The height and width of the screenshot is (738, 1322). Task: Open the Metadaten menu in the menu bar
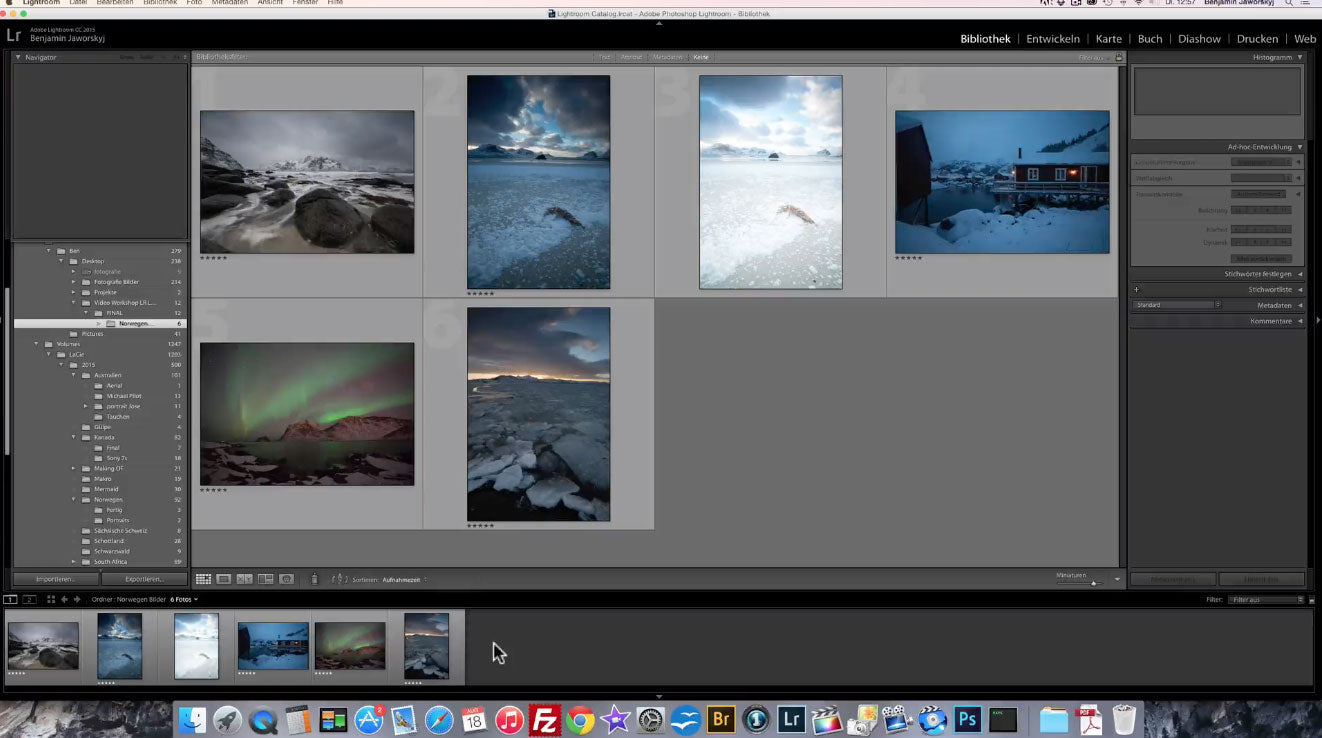(230, 3)
